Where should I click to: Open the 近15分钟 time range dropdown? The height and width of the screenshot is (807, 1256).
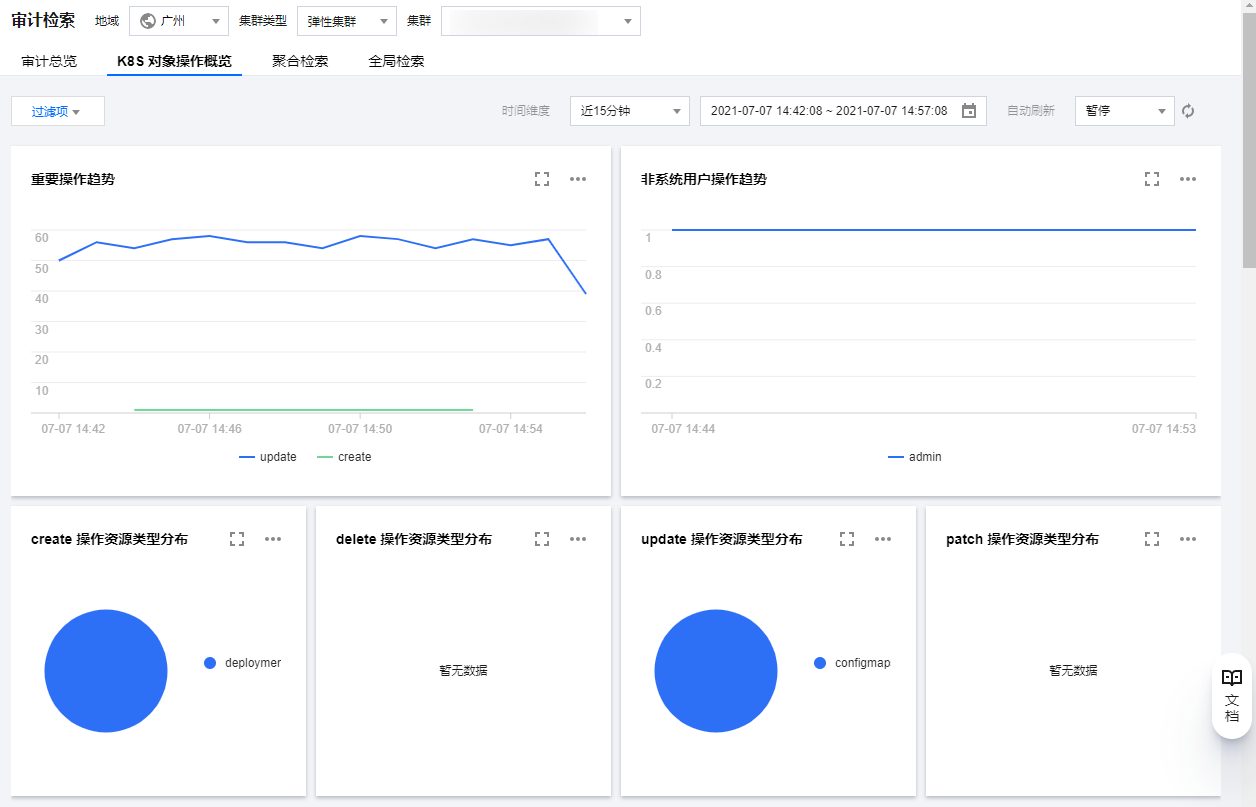(x=630, y=111)
